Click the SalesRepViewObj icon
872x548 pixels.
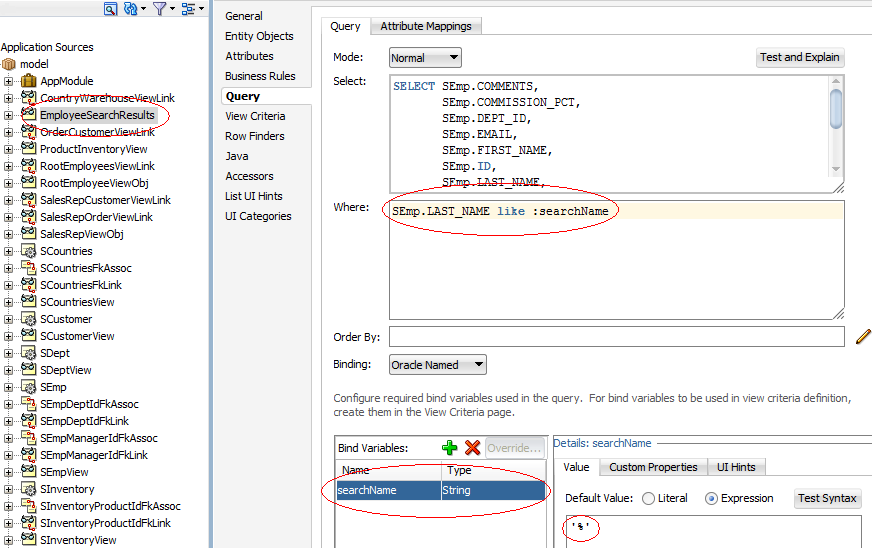[x=28, y=234]
